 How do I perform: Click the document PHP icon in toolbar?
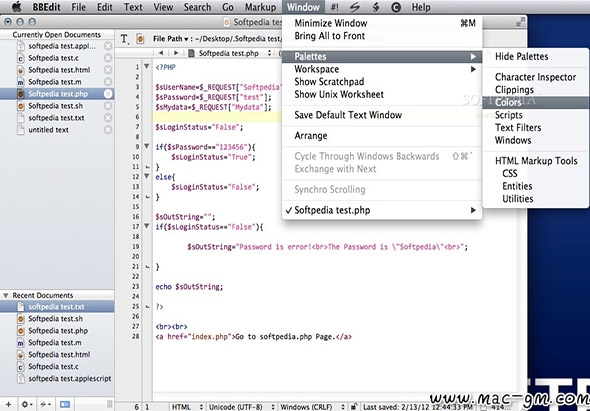[140, 39]
